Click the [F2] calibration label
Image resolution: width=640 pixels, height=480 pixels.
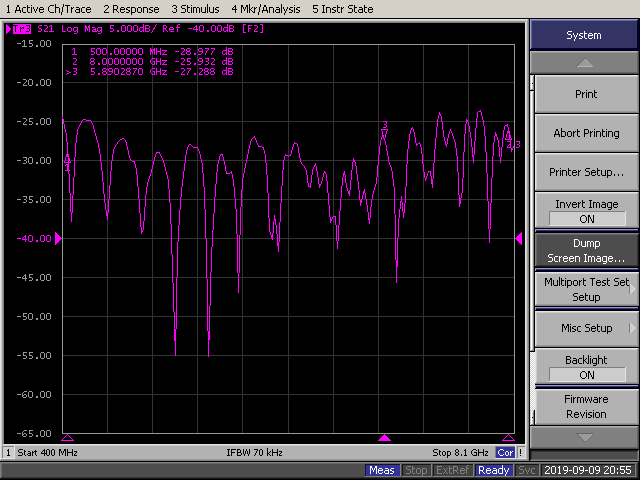point(253,29)
